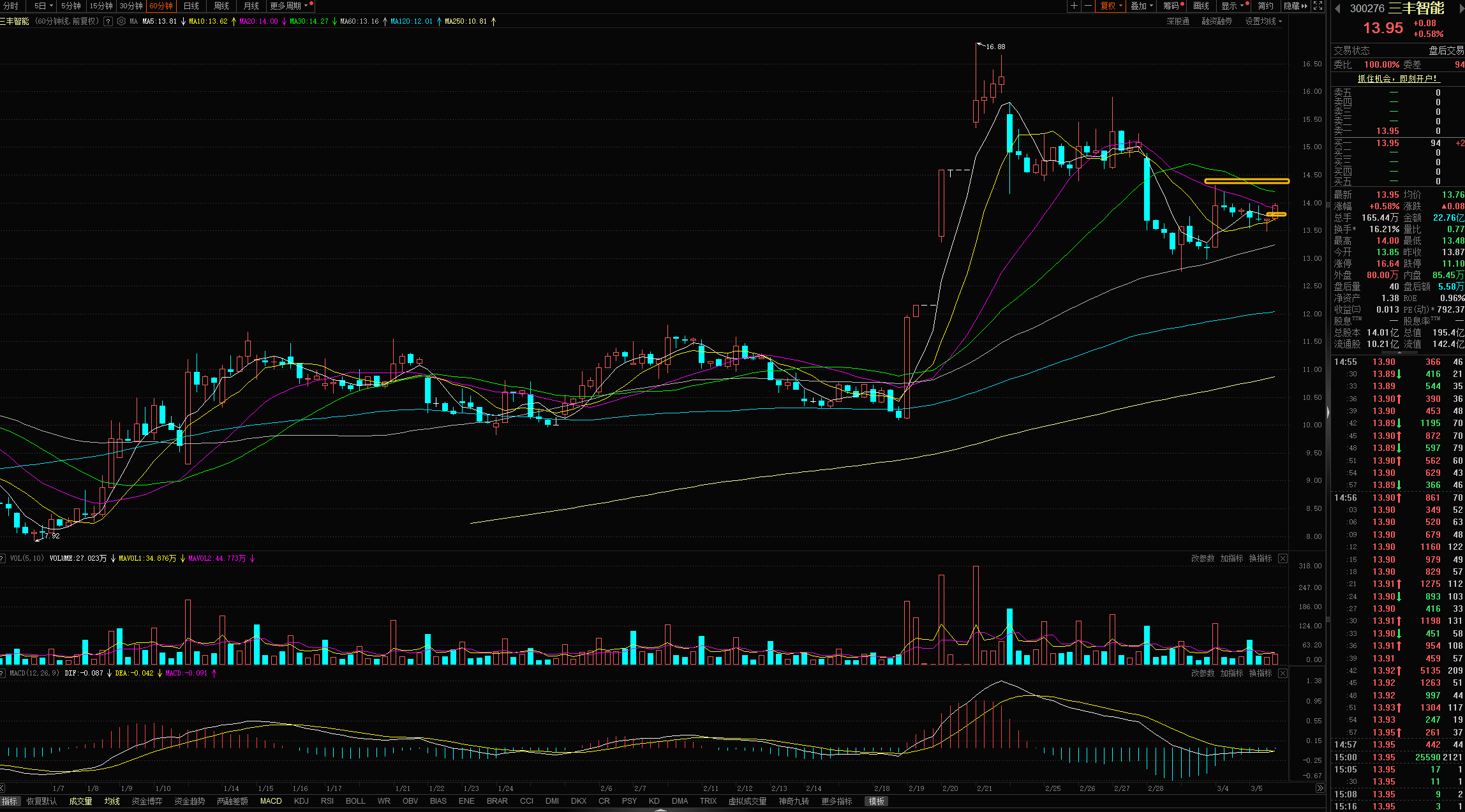Close the MACD indicator panel
Screen dimensions: 1465x812
1283,673
